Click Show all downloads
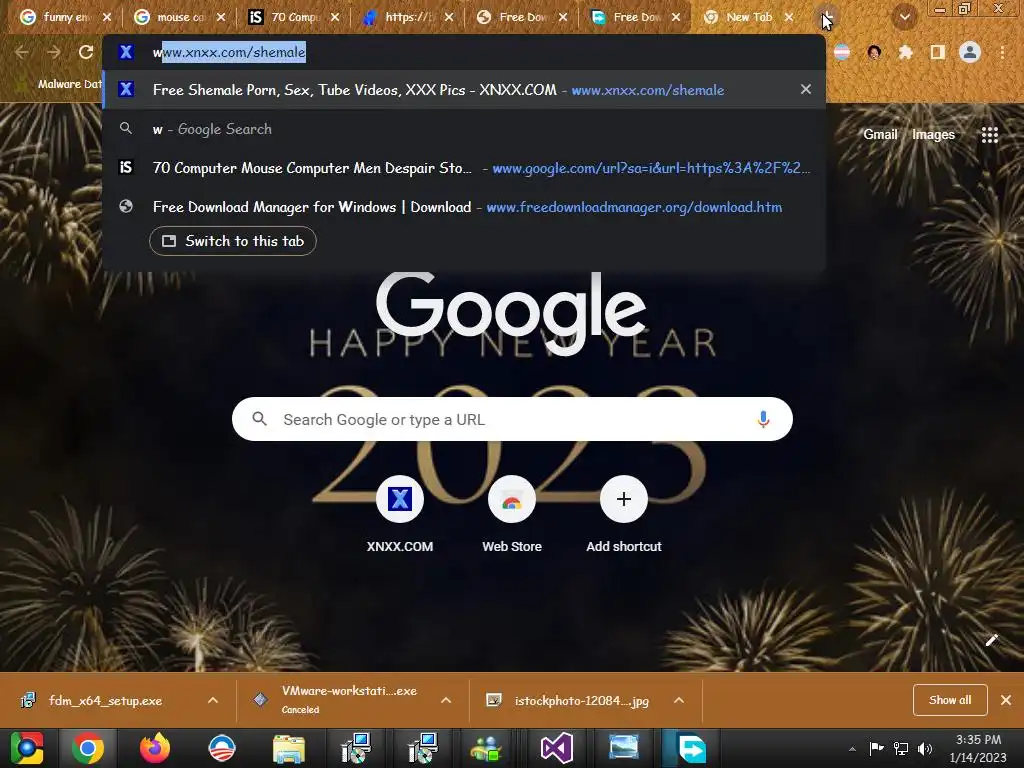Viewport: 1024px width, 768px height. click(x=950, y=700)
